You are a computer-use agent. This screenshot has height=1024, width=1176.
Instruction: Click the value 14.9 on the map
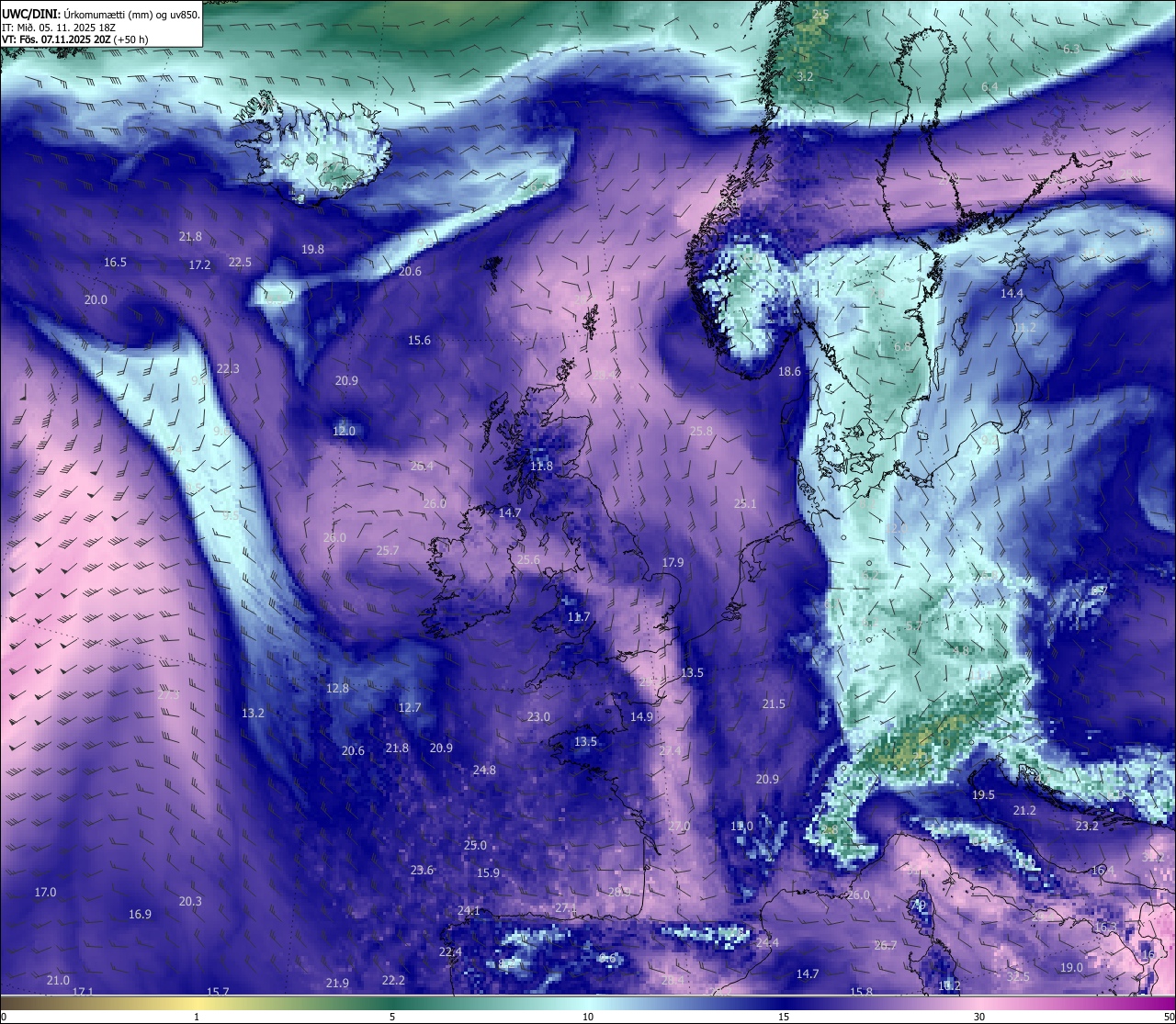(x=641, y=717)
